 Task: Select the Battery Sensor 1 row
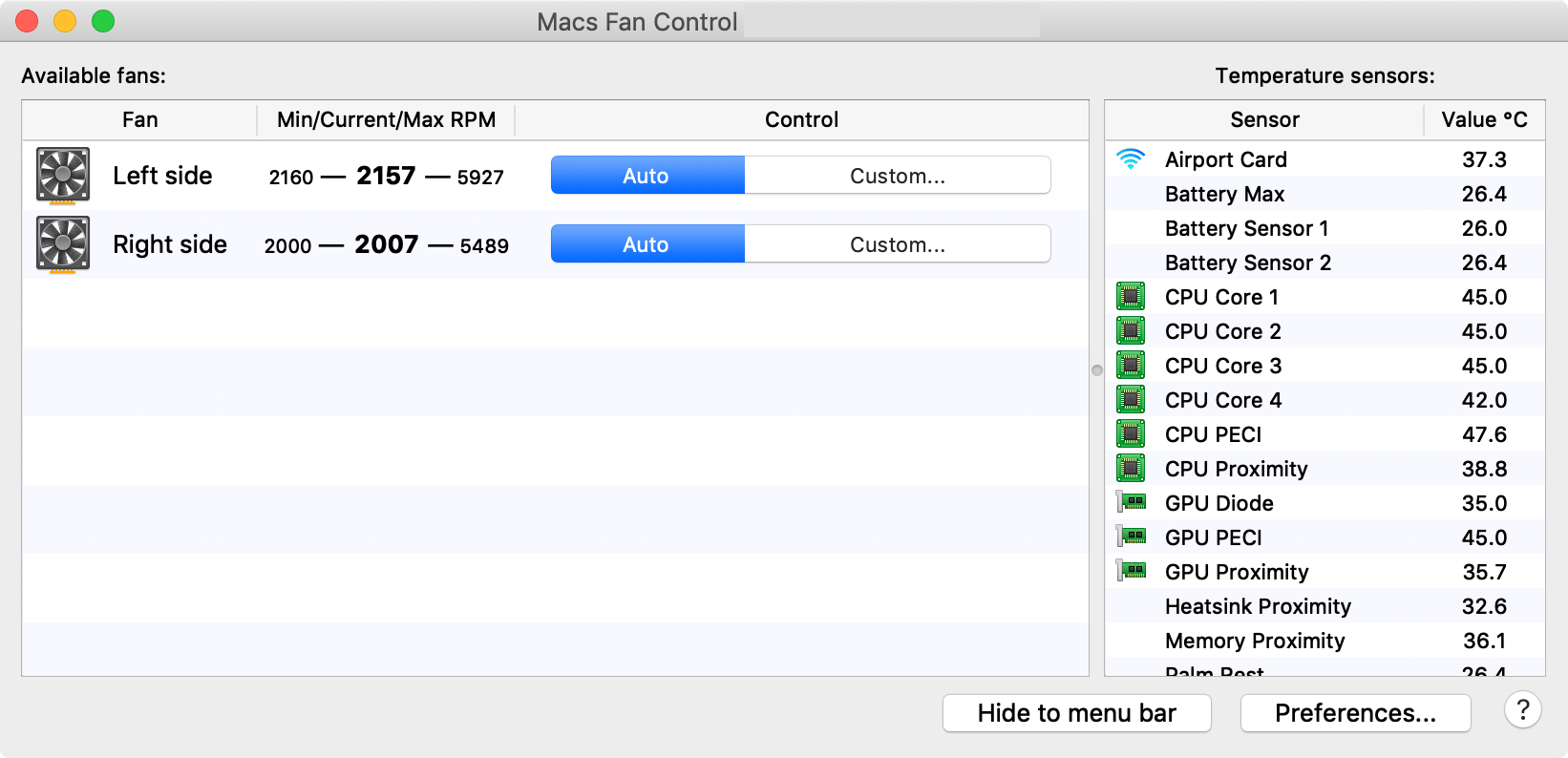pyautogui.click(x=1324, y=228)
